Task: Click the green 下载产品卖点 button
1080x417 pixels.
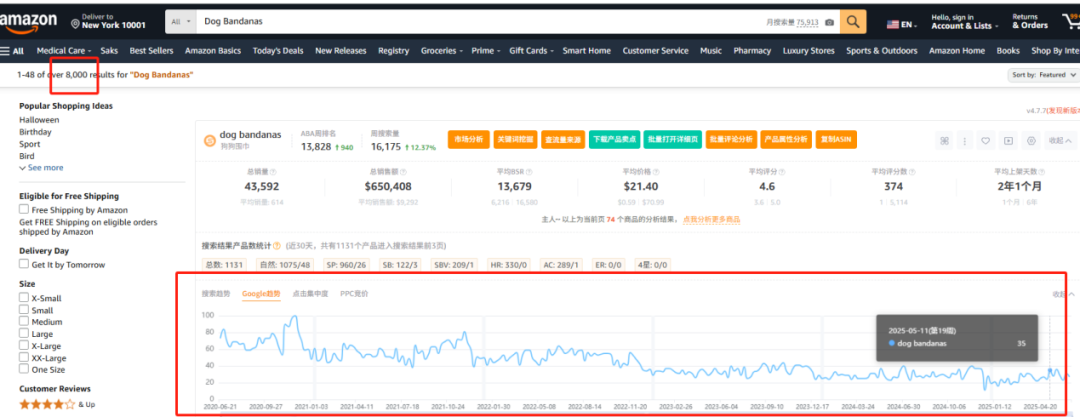Action: coord(614,139)
